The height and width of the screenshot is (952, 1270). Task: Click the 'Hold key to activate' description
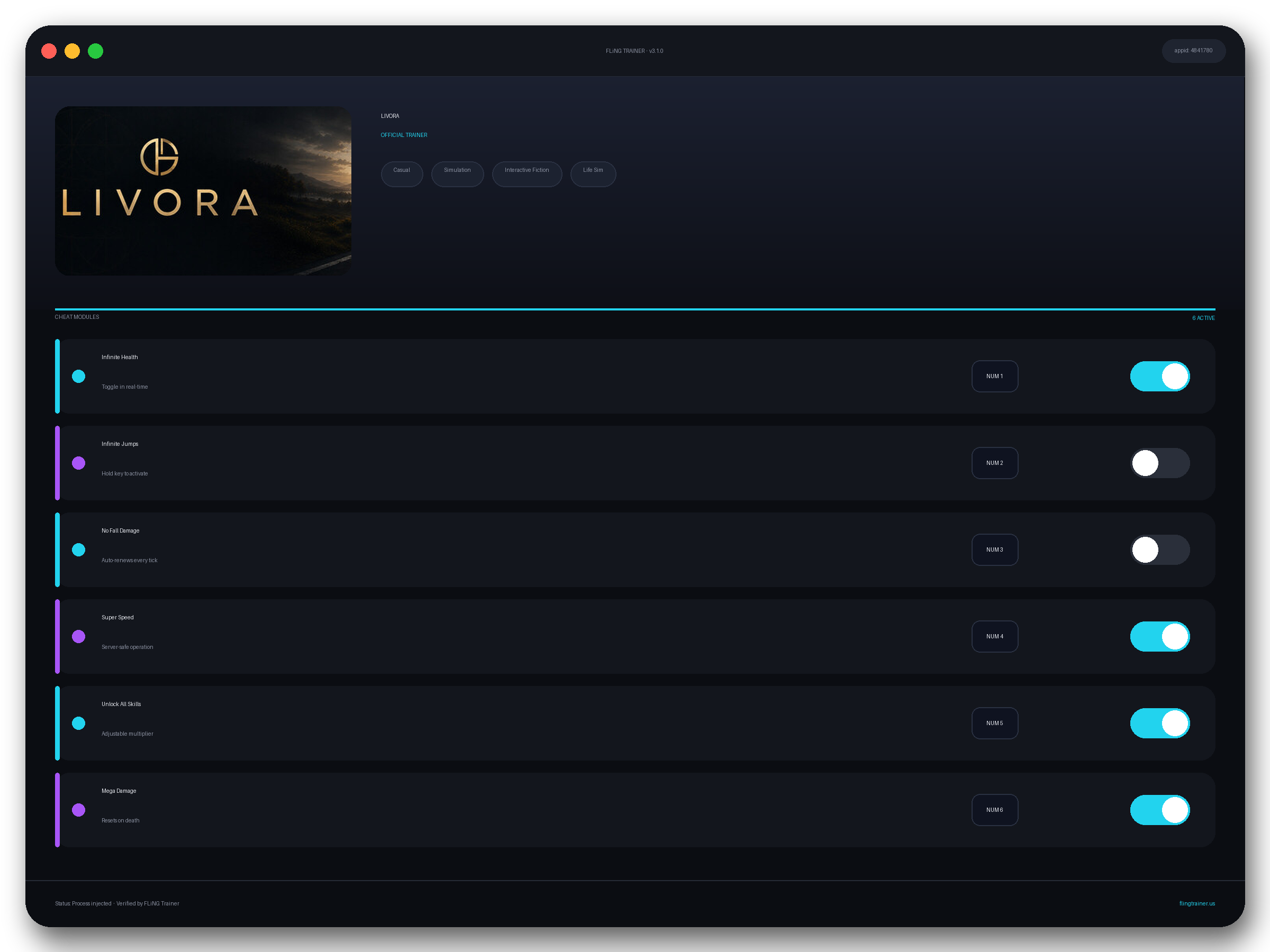coord(124,473)
